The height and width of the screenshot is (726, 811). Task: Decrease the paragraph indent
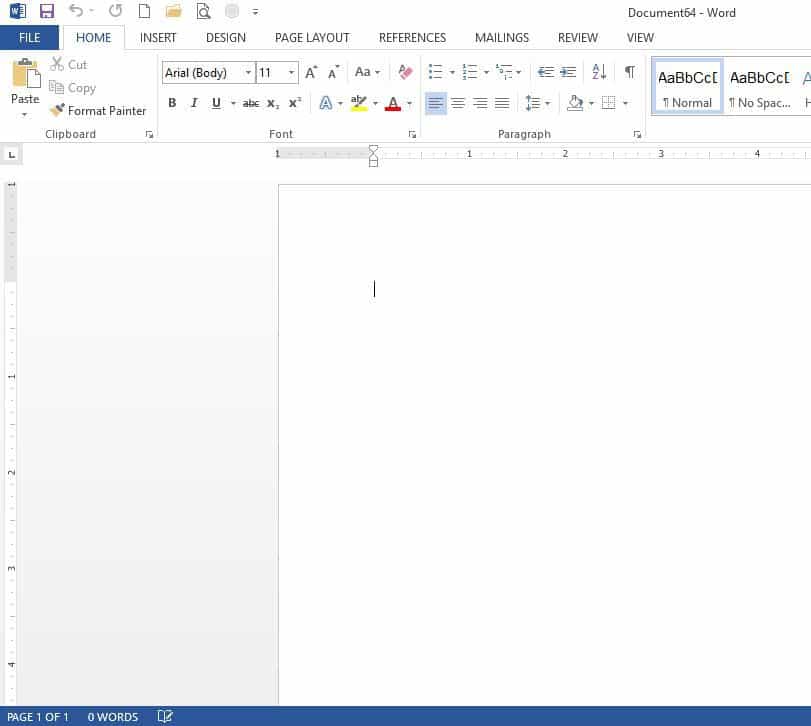point(545,72)
